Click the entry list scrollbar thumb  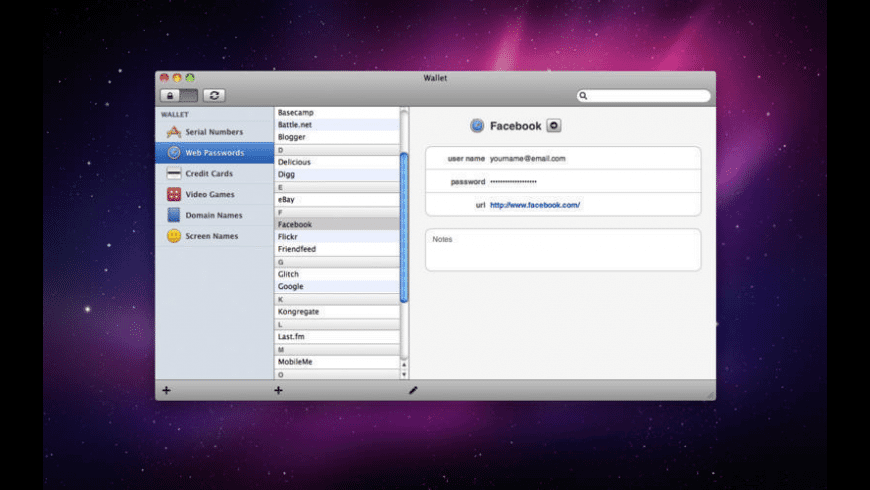(x=404, y=228)
